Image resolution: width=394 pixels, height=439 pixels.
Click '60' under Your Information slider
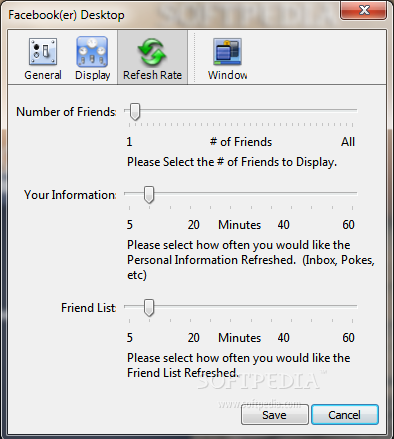point(348,225)
